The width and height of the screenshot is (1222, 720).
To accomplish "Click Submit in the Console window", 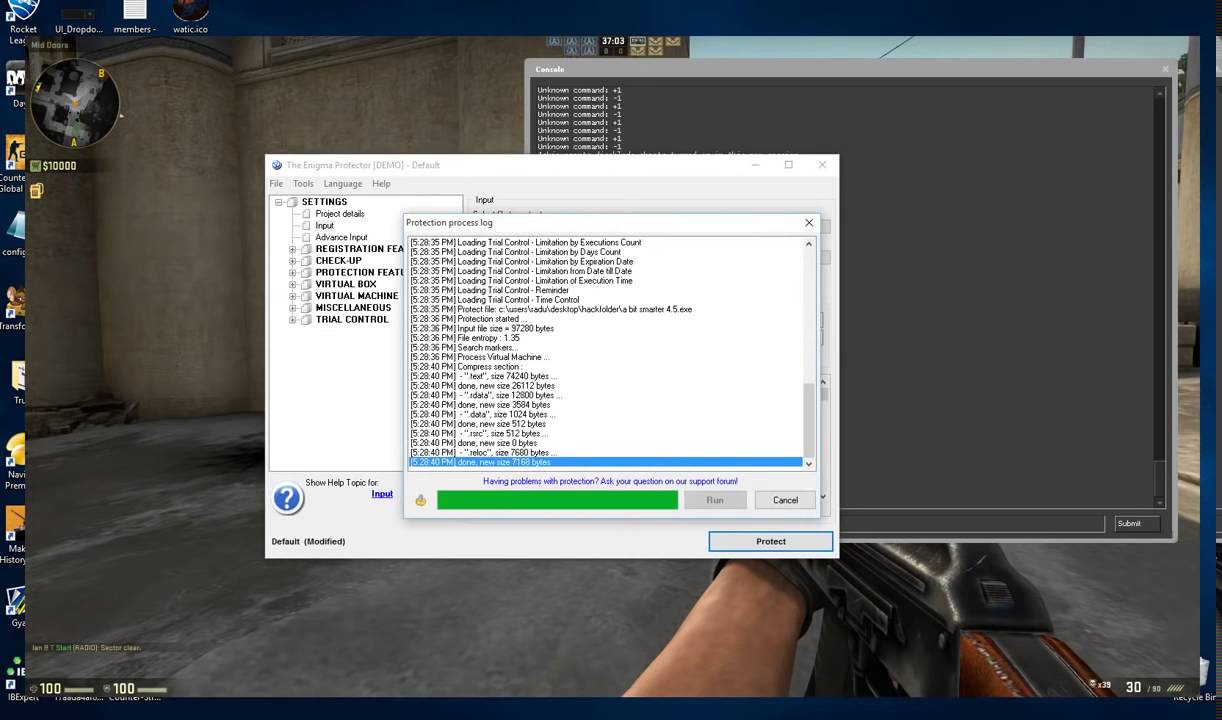I will tap(1137, 523).
